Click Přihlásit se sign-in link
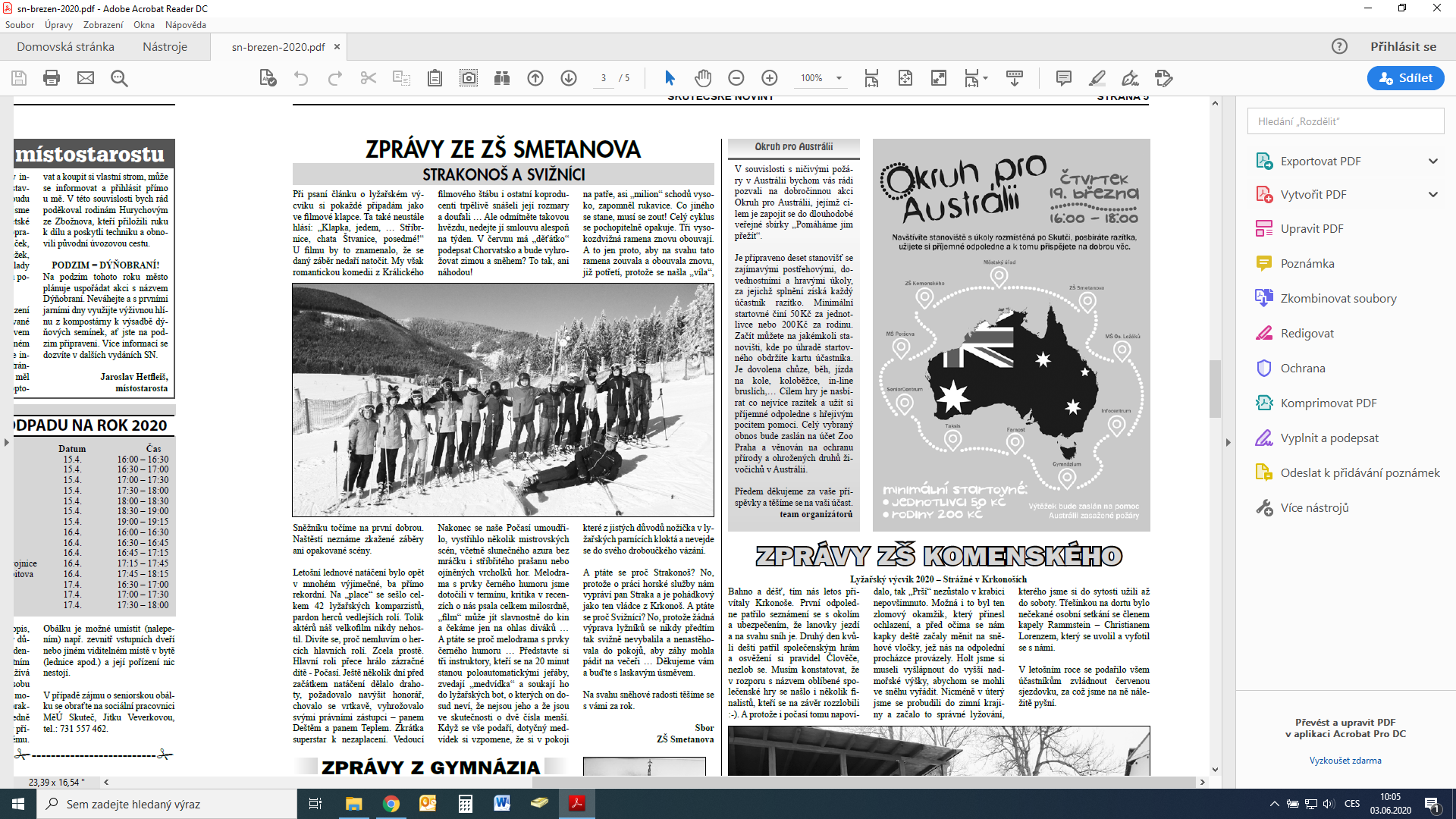The width and height of the screenshot is (1456, 819). tap(1403, 46)
